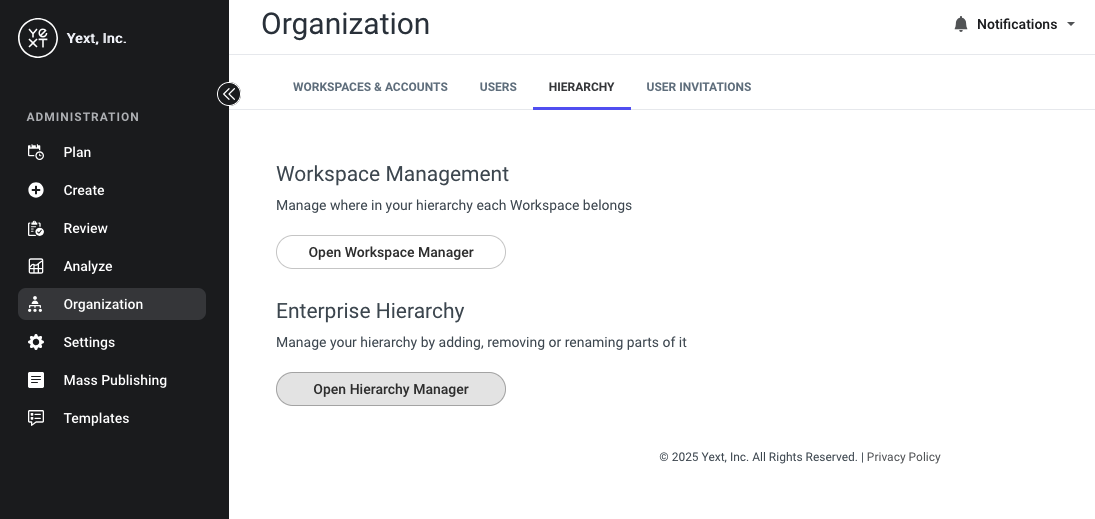This screenshot has height=519, width=1095.
Task: Collapse the sidebar with double-chevron button
Action: pos(228,94)
